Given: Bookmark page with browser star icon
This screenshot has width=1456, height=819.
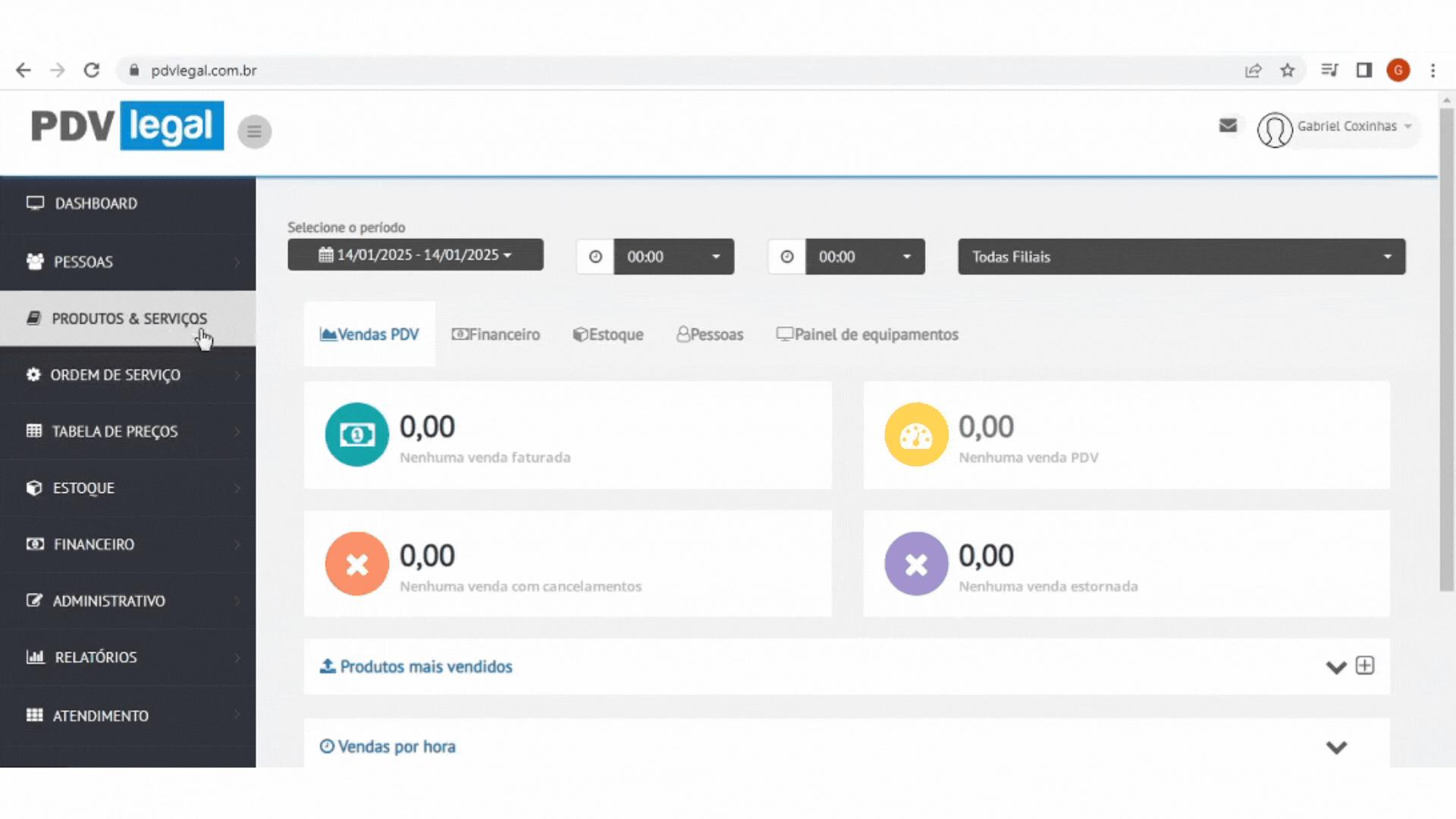Looking at the screenshot, I should click(1287, 71).
